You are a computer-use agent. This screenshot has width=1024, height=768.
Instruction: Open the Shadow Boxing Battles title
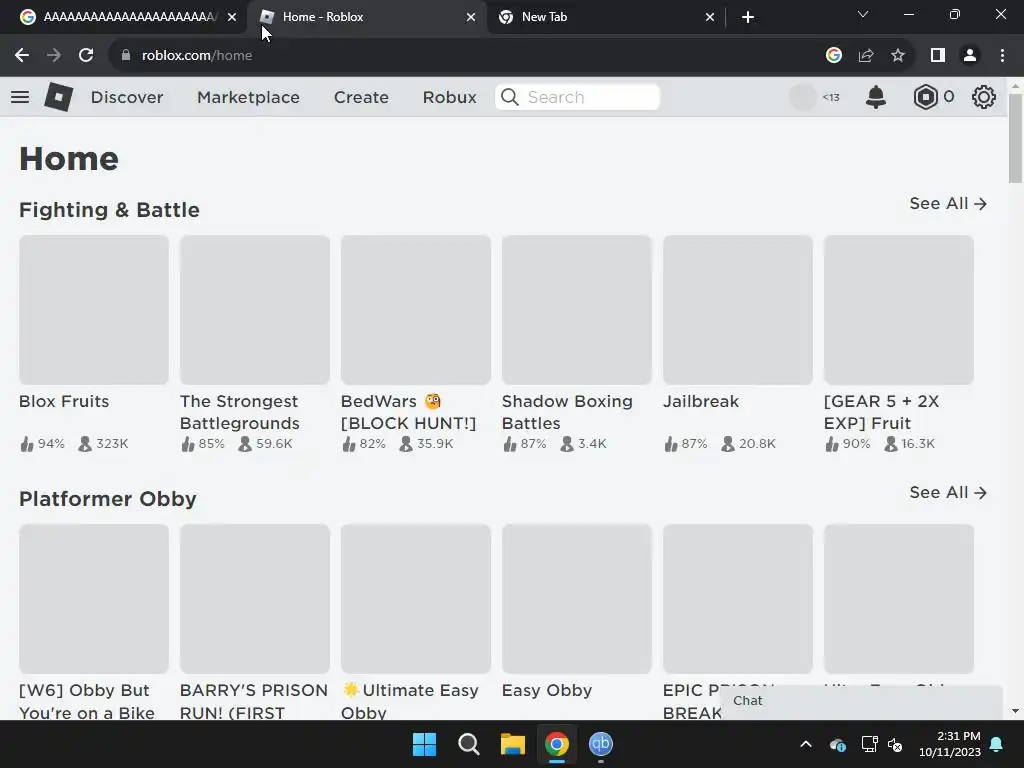(567, 412)
